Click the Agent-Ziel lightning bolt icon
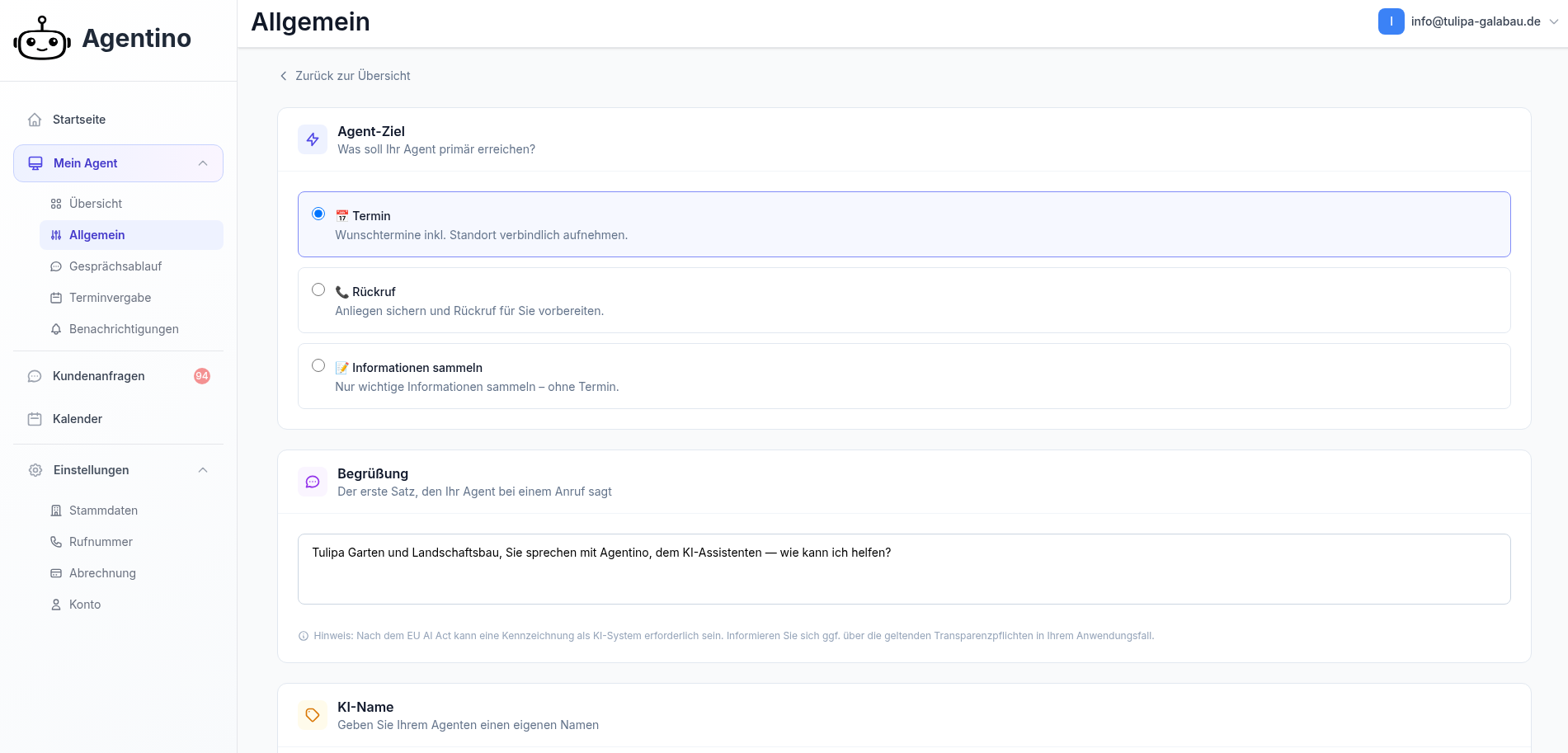 click(x=313, y=140)
